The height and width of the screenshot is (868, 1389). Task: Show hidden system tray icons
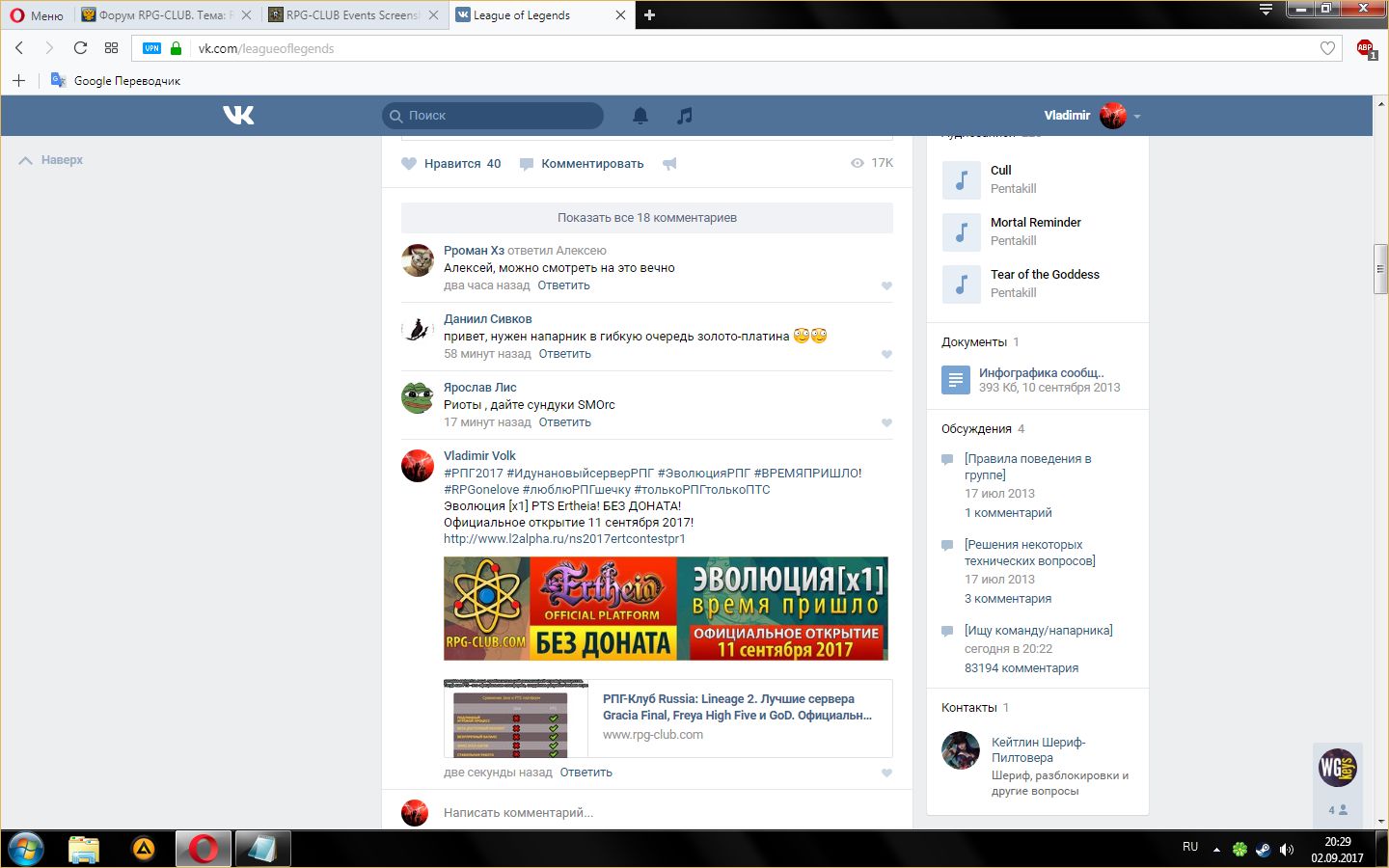1216,850
